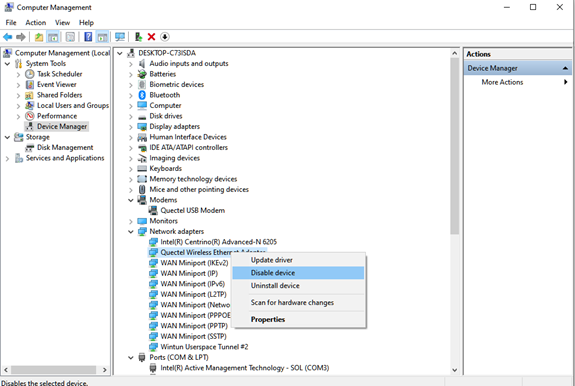
Task: Select WAN Miniport (SSTP) adapter
Action: pyautogui.click(x=193, y=336)
